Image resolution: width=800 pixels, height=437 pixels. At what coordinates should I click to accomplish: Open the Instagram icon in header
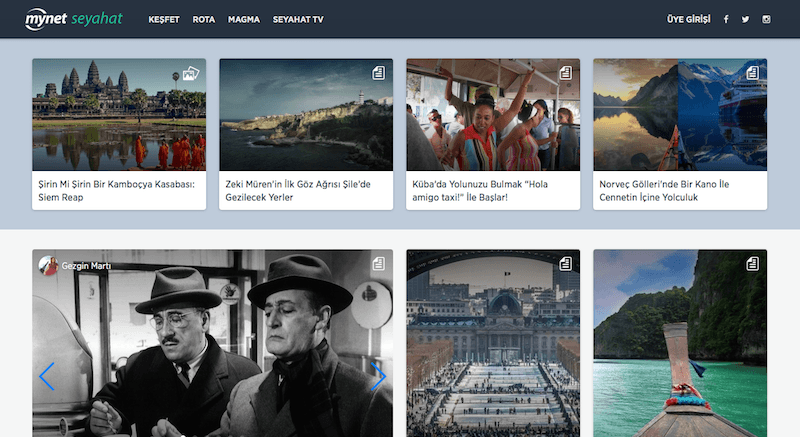point(767,19)
